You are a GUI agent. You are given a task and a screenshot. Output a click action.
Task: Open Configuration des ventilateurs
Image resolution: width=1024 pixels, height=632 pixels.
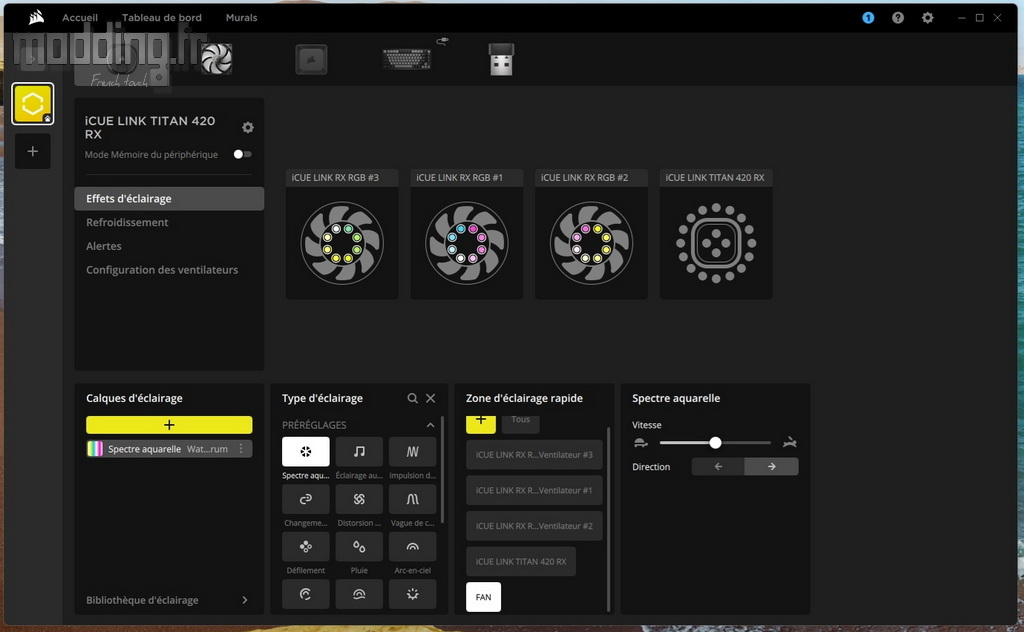[x=162, y=270]
